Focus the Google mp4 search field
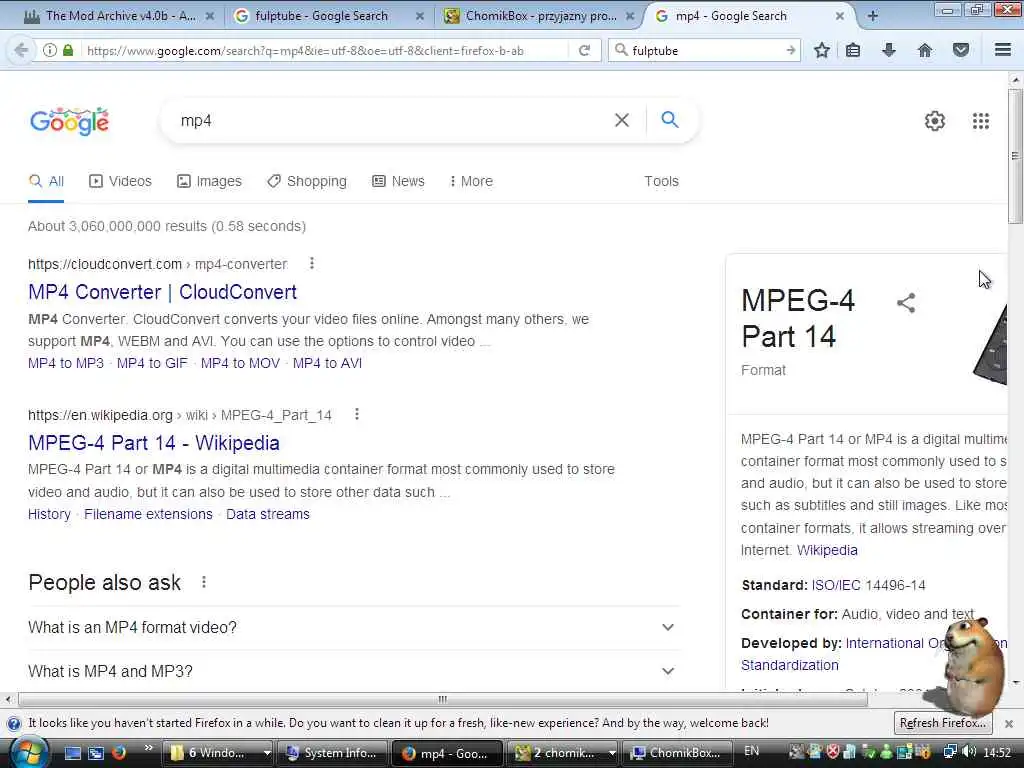This screenshot has width=1024, height=768. click(x=392, y=121)
